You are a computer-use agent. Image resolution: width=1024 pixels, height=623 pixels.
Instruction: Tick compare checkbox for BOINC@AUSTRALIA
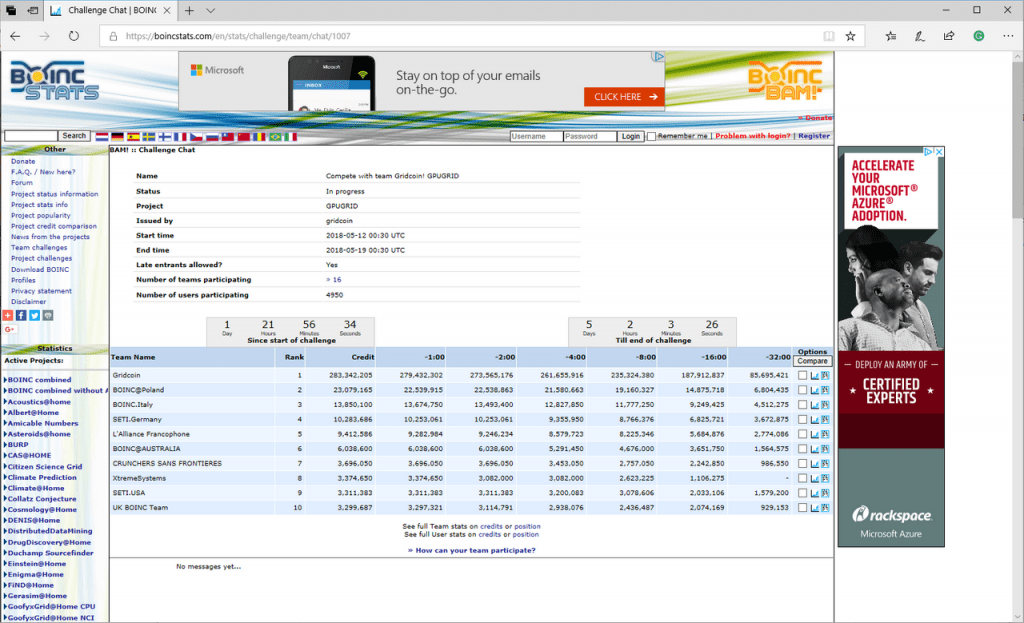[803, 449]
